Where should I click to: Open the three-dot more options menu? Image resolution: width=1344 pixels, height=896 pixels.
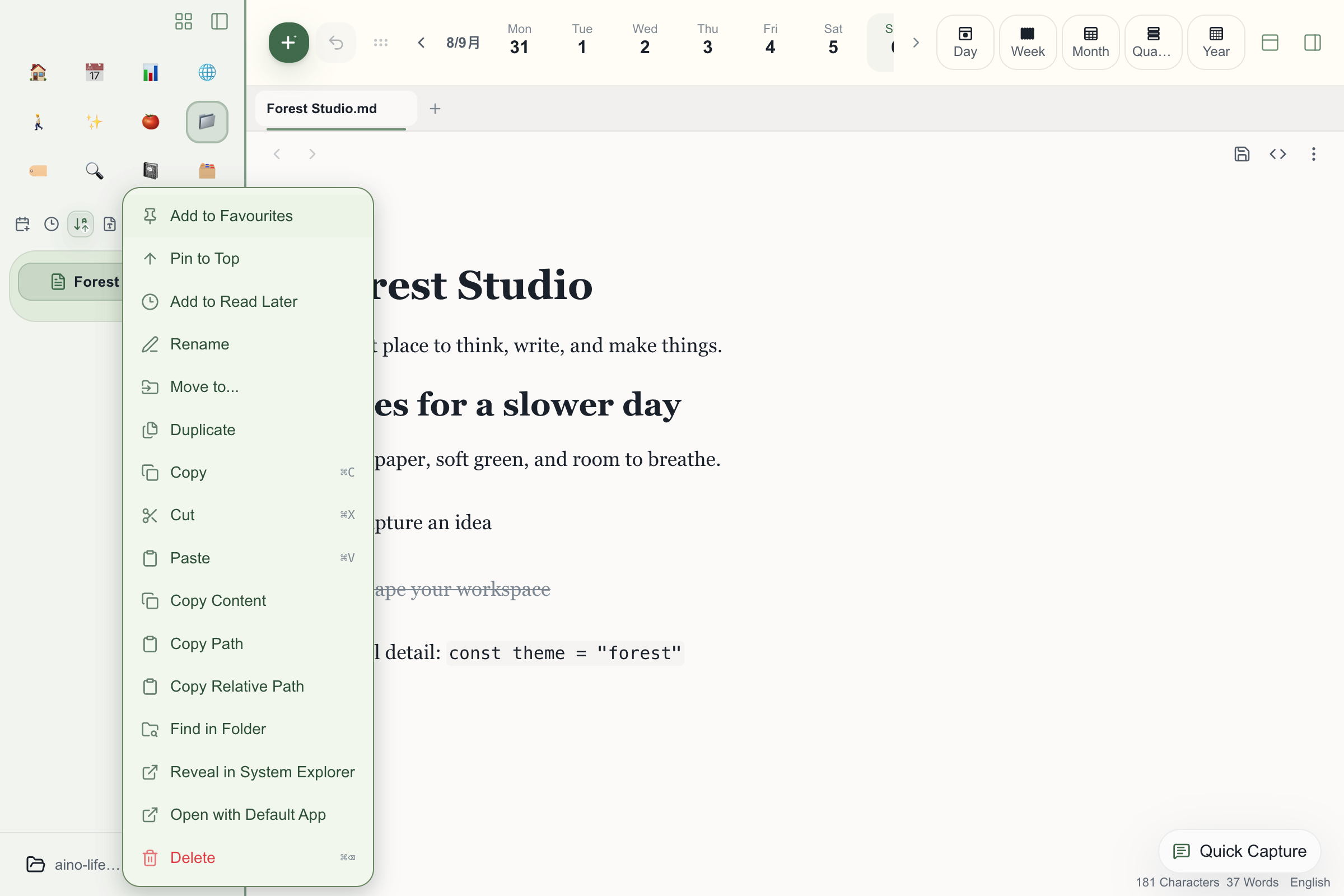click(1314, 153)
